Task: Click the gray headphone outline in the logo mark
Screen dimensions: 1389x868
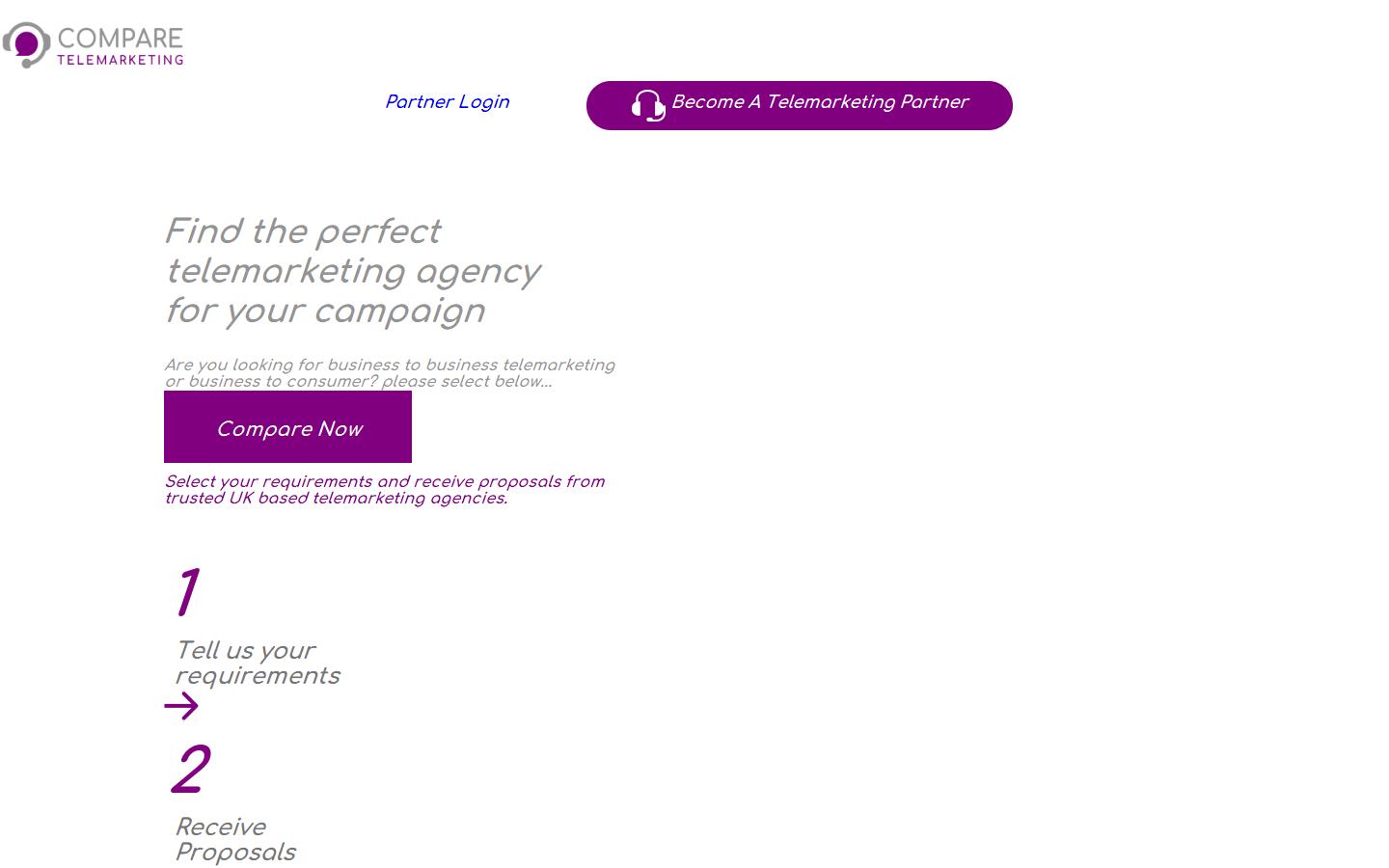Action: 25,26
